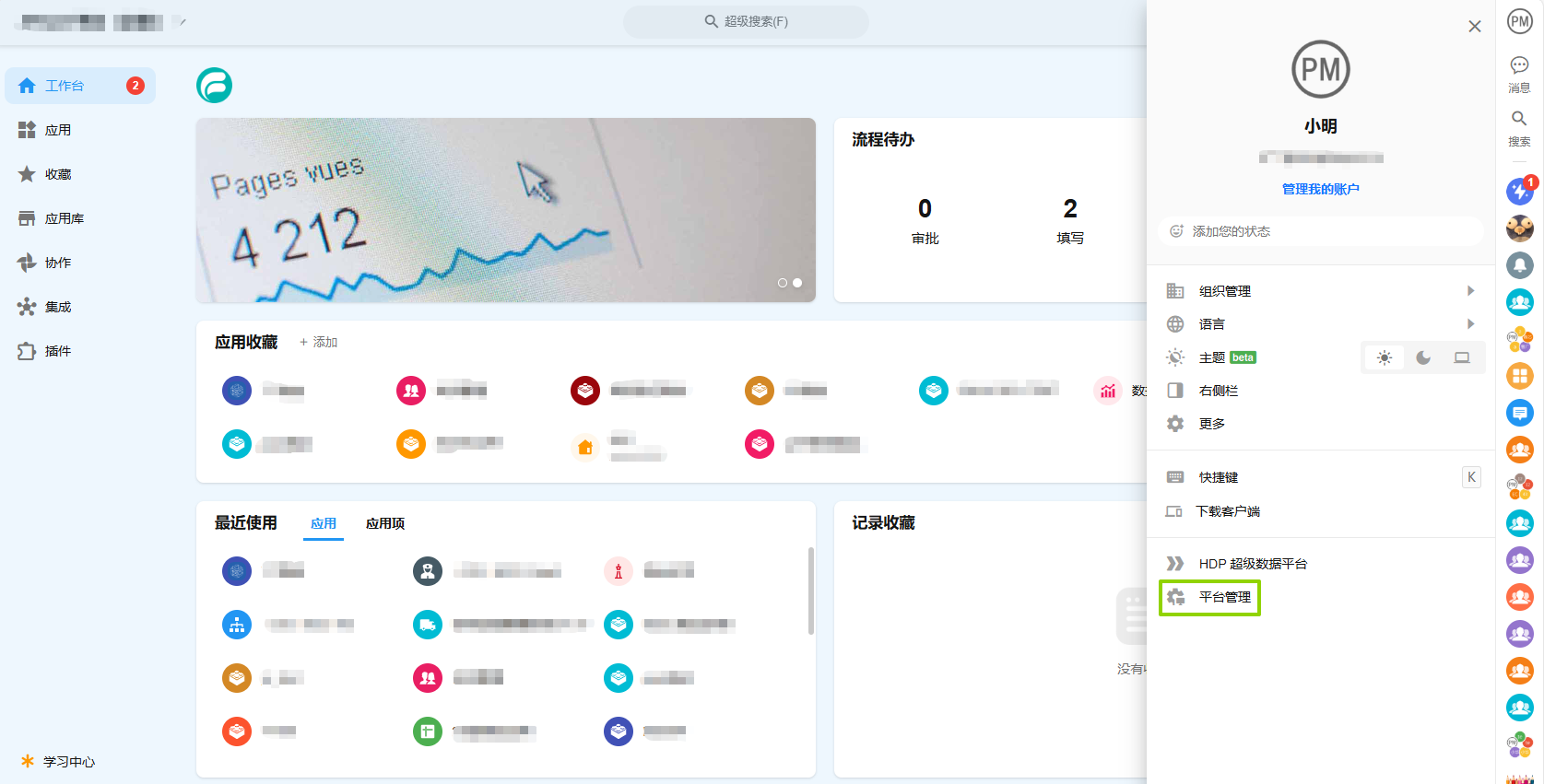Click the 插件 plugin sidebar icon
This screenshot has height=784, width=1544.
tap(28, 351)
